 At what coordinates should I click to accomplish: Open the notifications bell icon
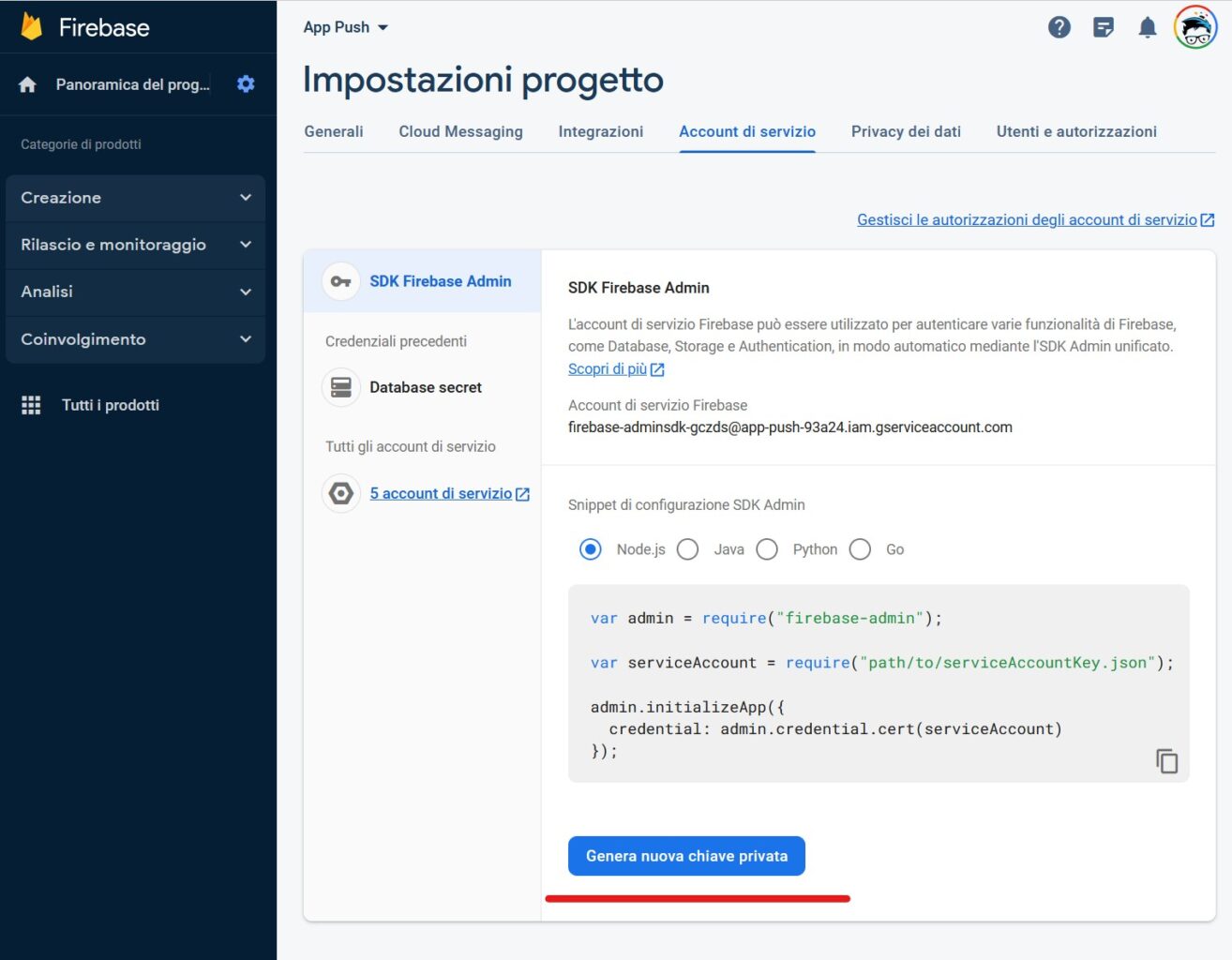click(1146, 27)
